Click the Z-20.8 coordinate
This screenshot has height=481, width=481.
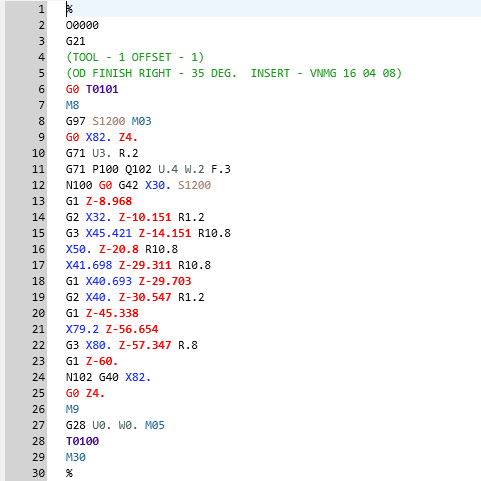point(119,249)
